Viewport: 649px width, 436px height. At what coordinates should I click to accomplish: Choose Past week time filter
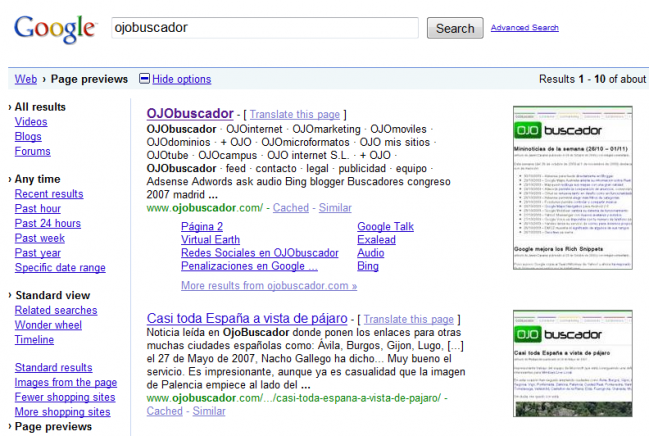coord(40,238)
